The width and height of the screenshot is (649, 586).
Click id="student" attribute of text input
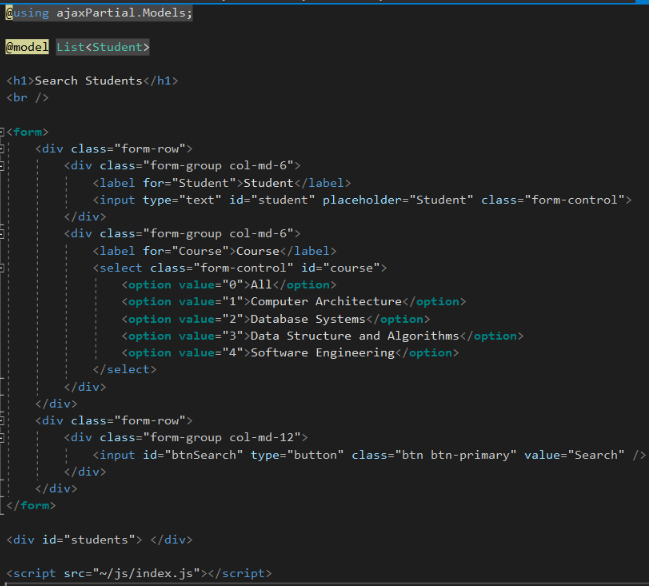272,200
